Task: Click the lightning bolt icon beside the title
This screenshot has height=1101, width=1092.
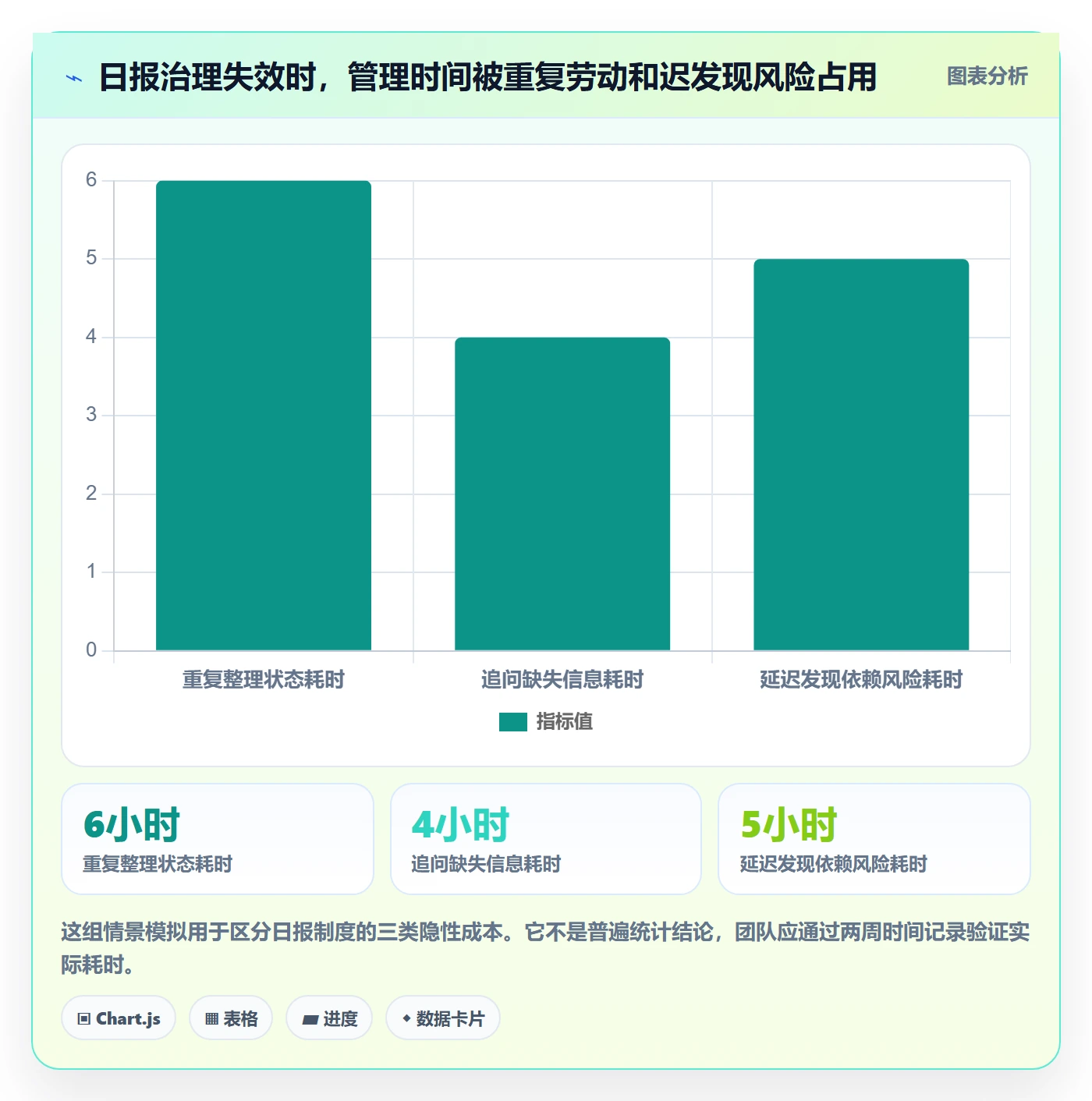Action: pos(74,78)
